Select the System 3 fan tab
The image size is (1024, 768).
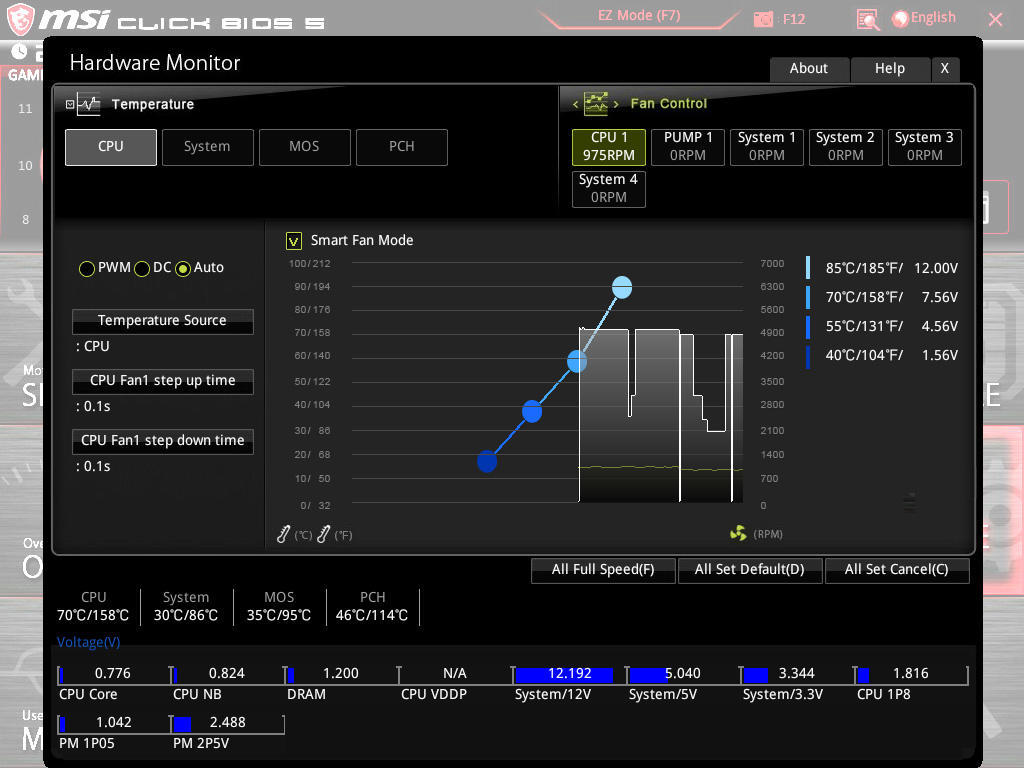[925, 147]
